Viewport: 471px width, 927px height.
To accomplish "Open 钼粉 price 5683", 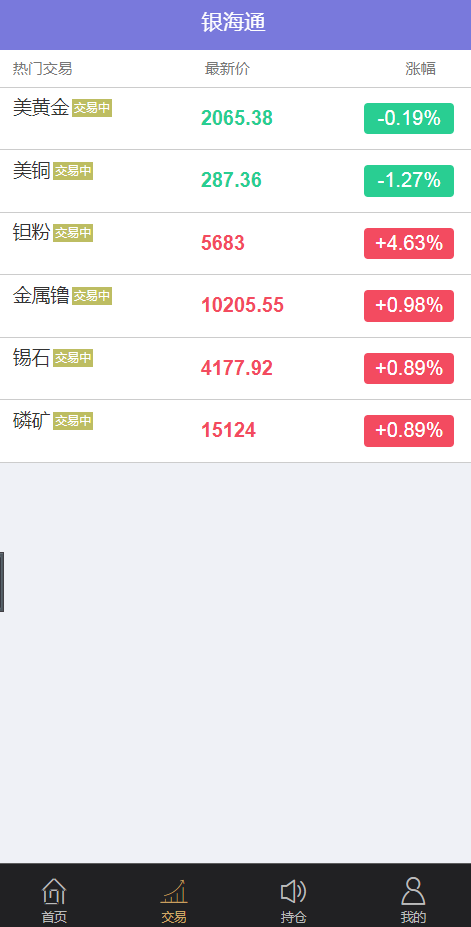I will [x=223, y=243].
